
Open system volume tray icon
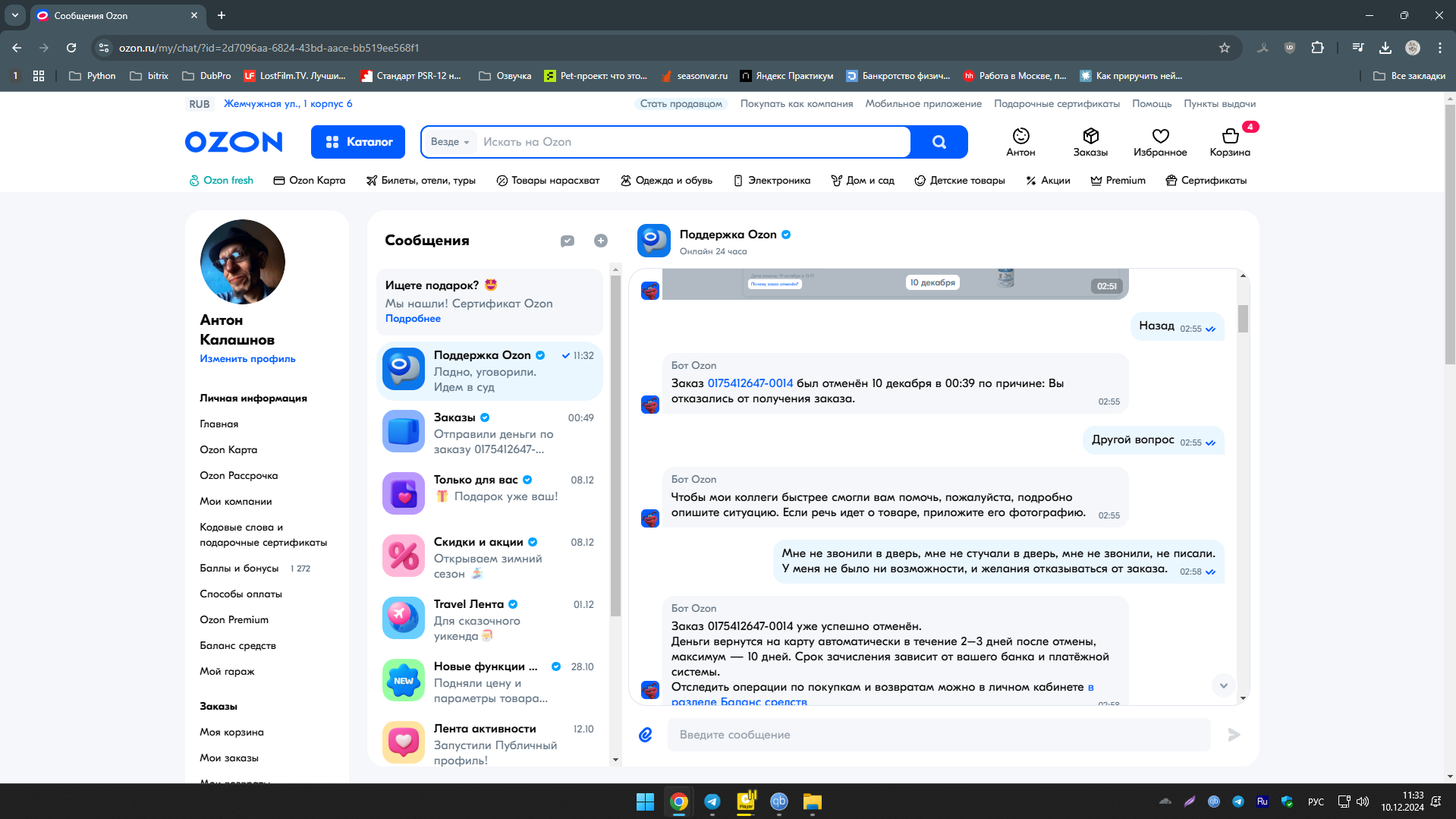click(1363, 802)
